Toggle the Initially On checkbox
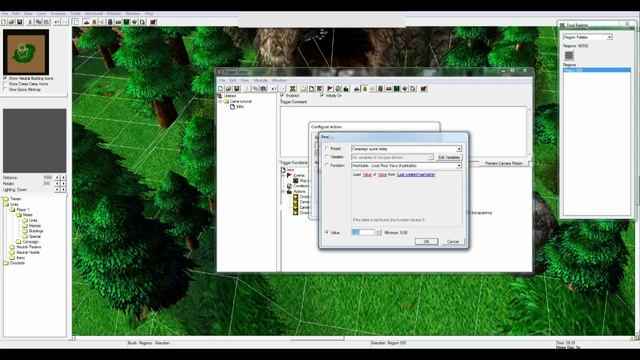The width and height of the screenshot is (640, 360). (322, 95)
